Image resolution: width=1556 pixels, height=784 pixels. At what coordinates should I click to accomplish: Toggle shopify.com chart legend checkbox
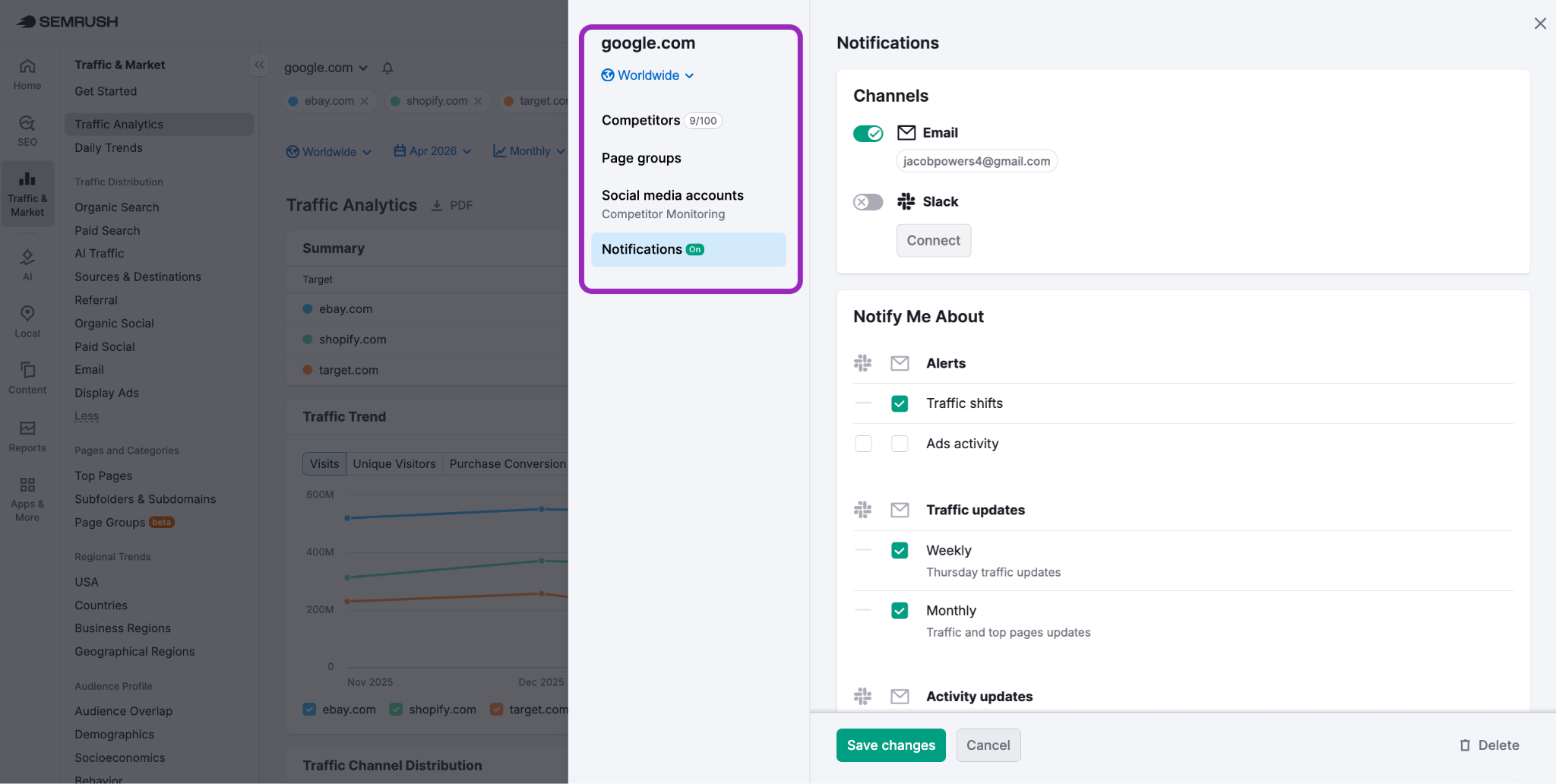[396, 709]
